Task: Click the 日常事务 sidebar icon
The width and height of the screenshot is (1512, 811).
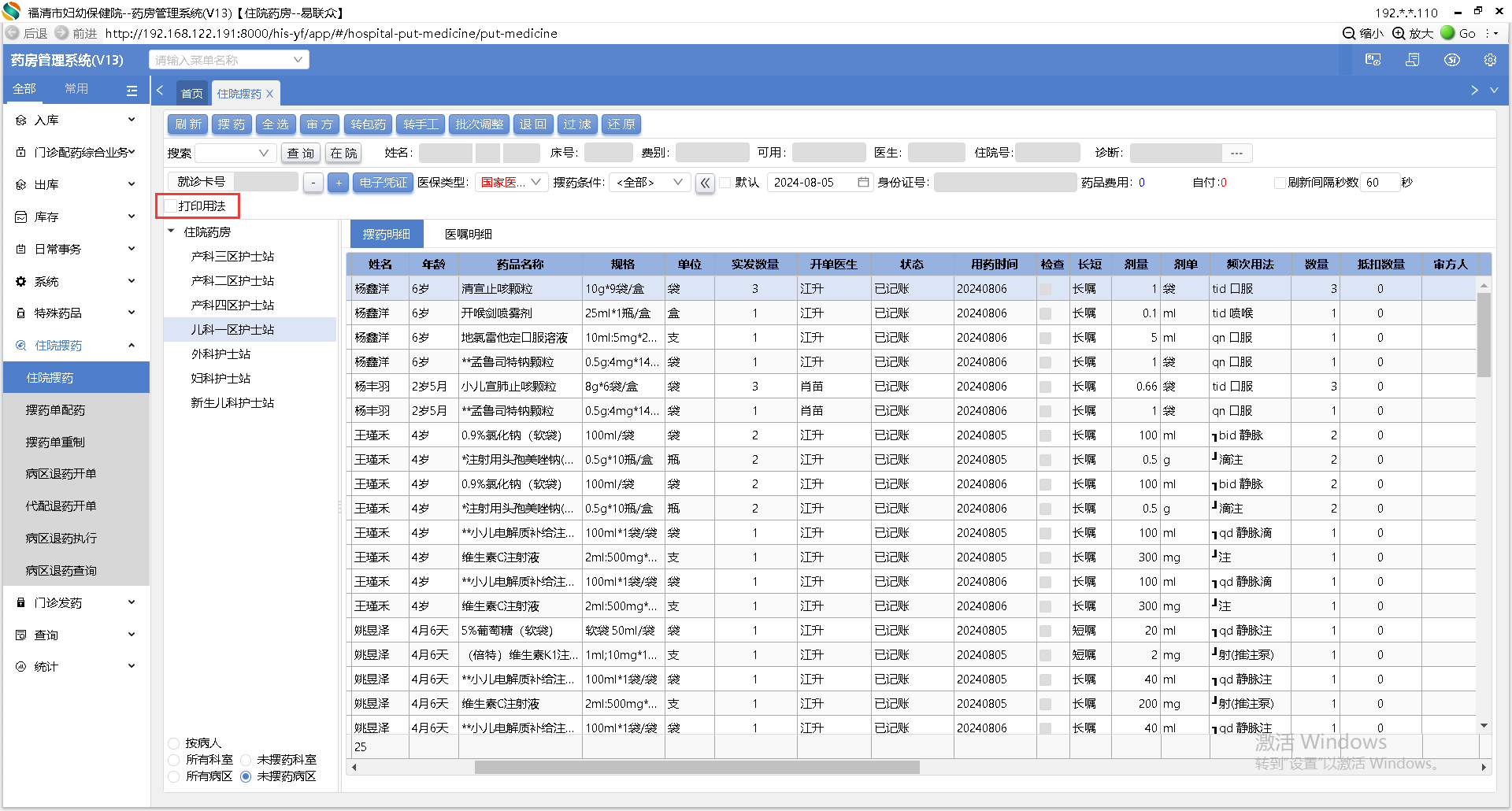Action: pos(20,249)
